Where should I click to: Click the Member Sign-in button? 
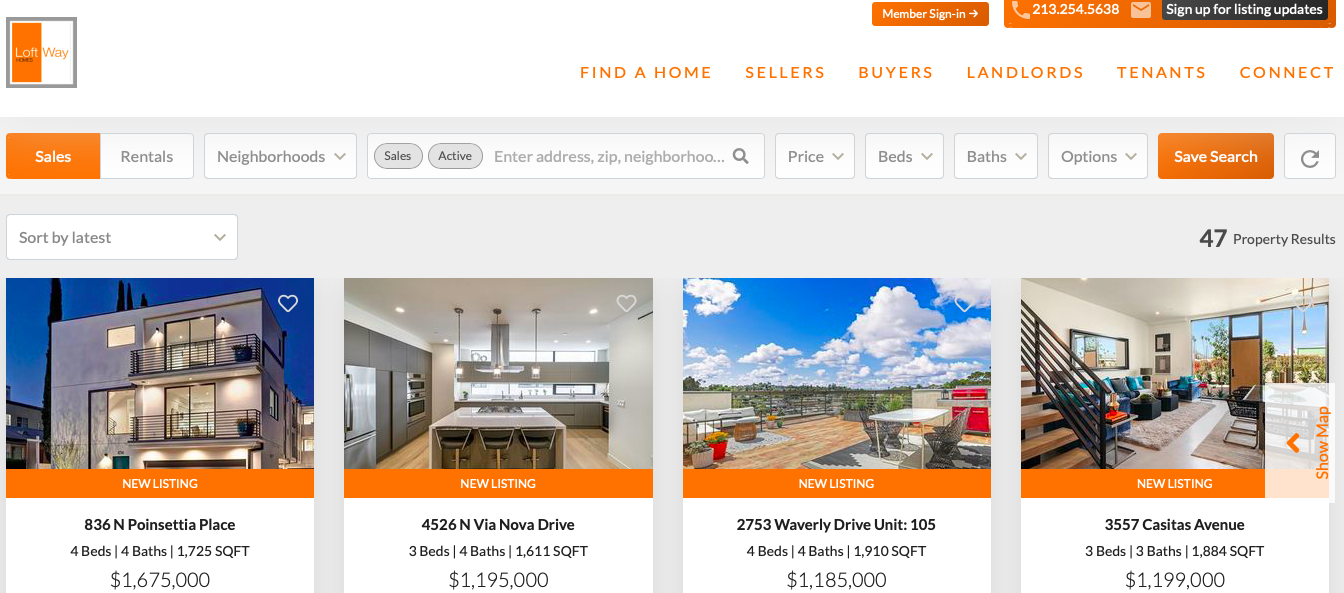[930, 14]
